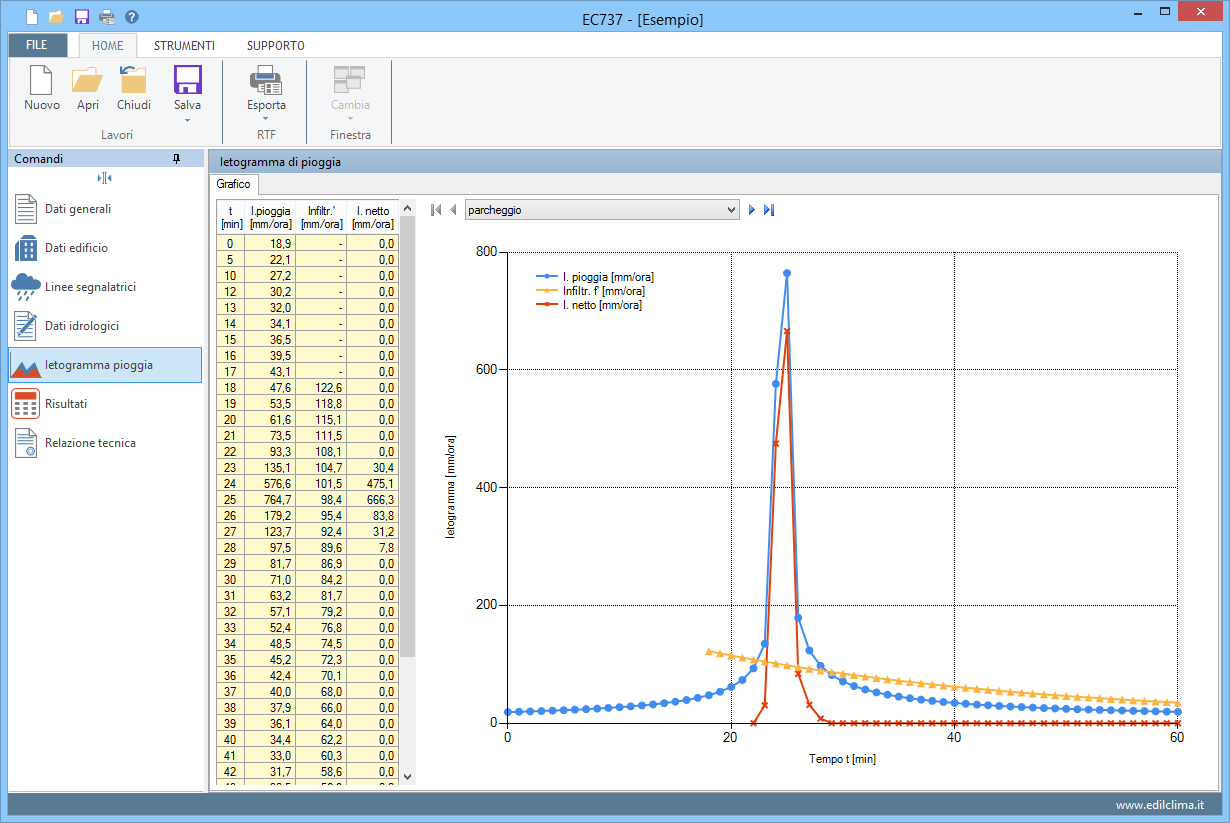Collapse the command panel splitter arrows
Image resolution: width=1230 pixels, height=823 pixels.
(x=105, y=178)
